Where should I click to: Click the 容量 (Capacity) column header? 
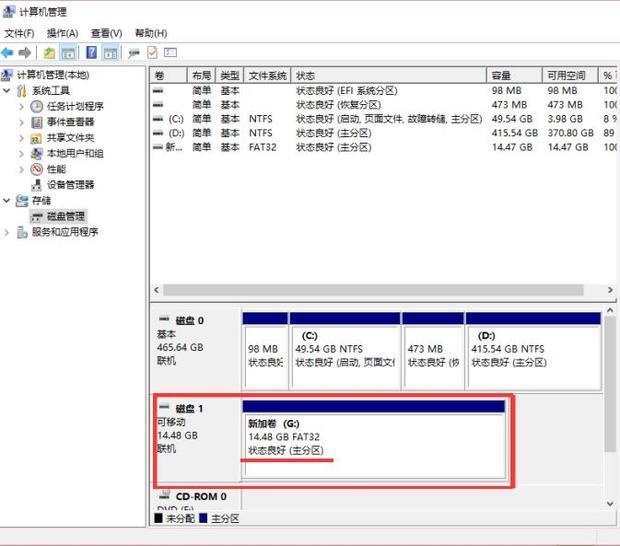(x=501, y=76)
